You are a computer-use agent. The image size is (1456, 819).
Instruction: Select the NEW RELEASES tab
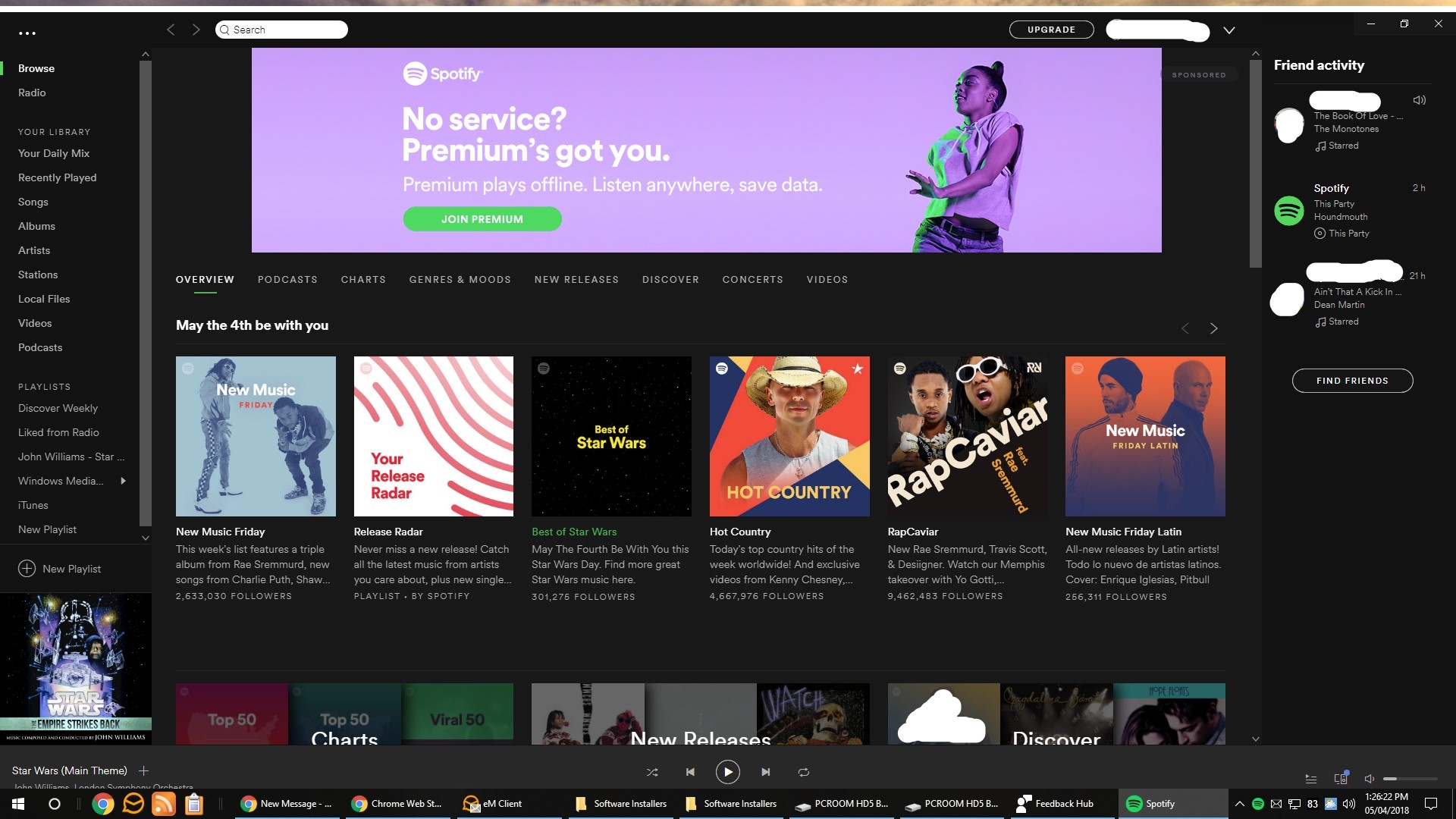576,279
